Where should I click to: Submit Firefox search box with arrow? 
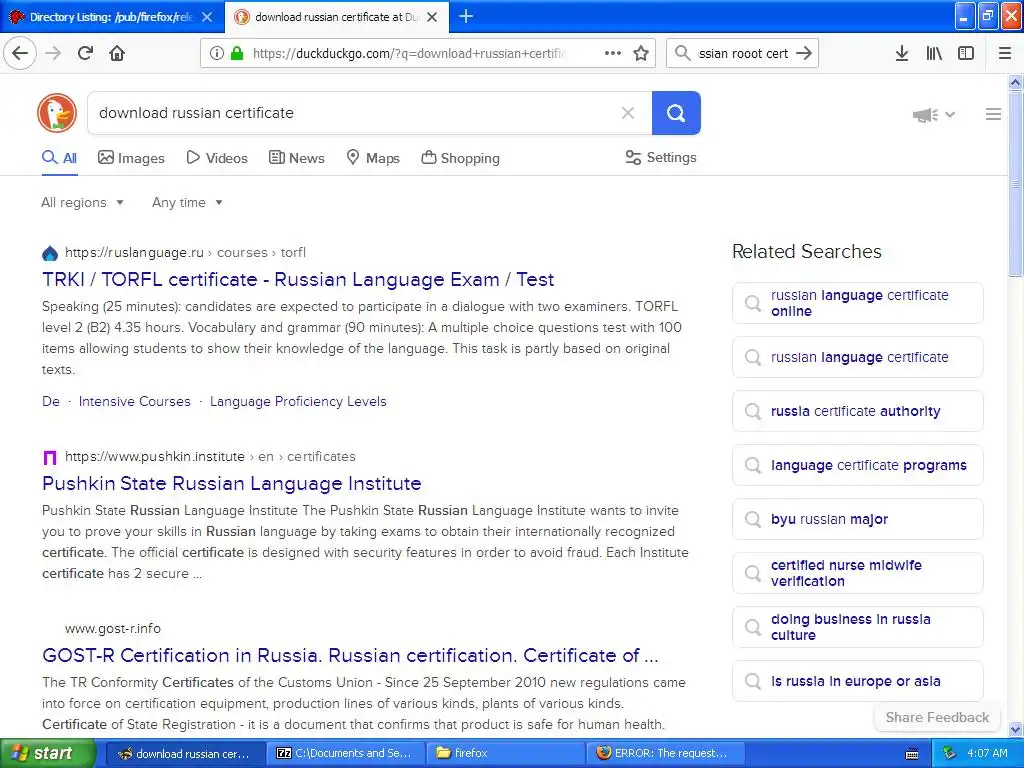pos(804,53)
